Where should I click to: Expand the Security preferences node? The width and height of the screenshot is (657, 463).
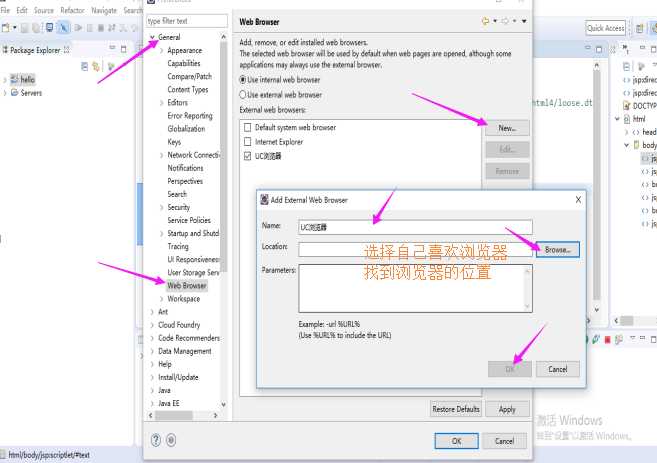point(162,207)
